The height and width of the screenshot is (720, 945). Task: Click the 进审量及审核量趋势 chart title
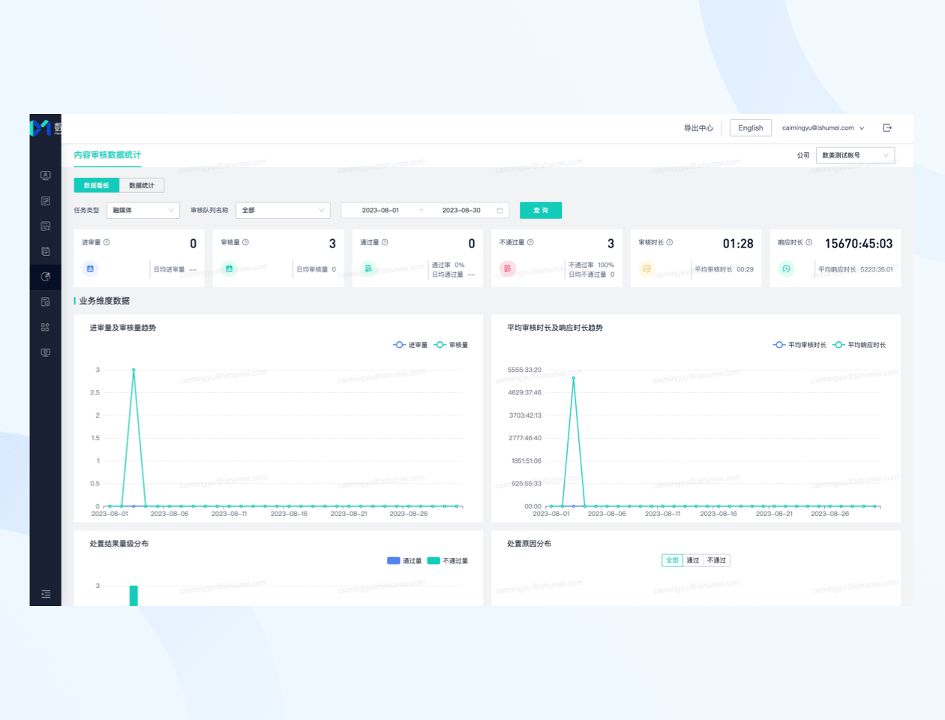pos(123,328)
